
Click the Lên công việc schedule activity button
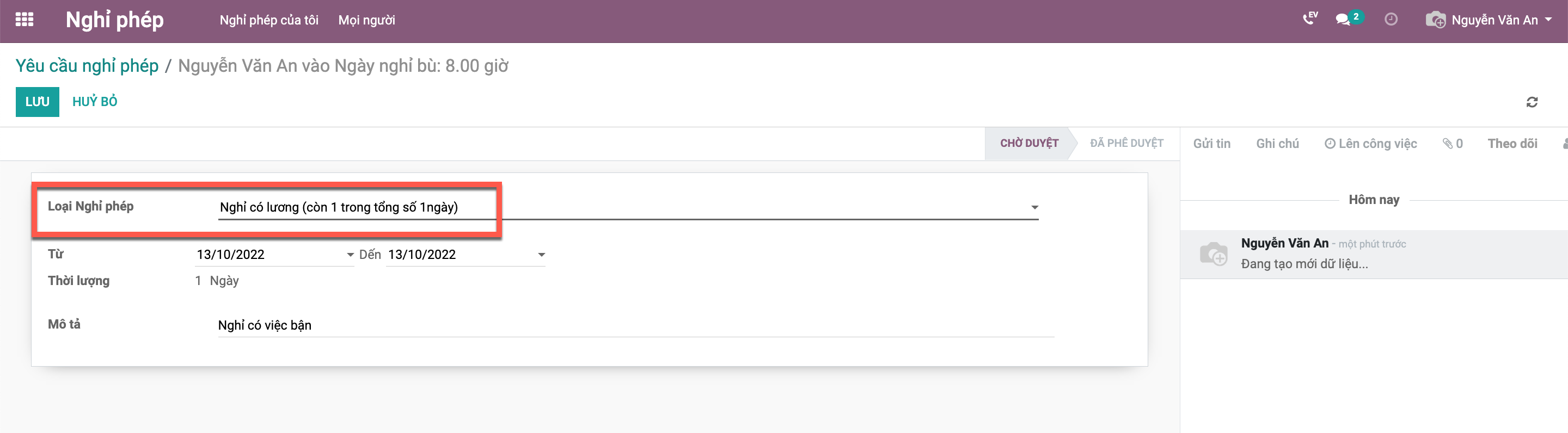[x=1370, y=144]
